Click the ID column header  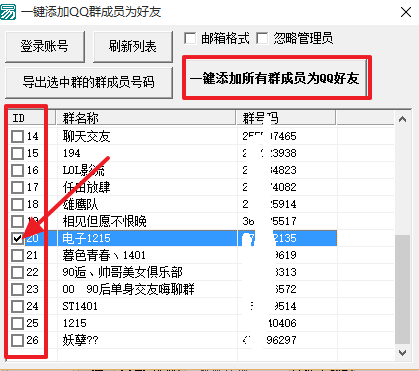tap(31, 118)
